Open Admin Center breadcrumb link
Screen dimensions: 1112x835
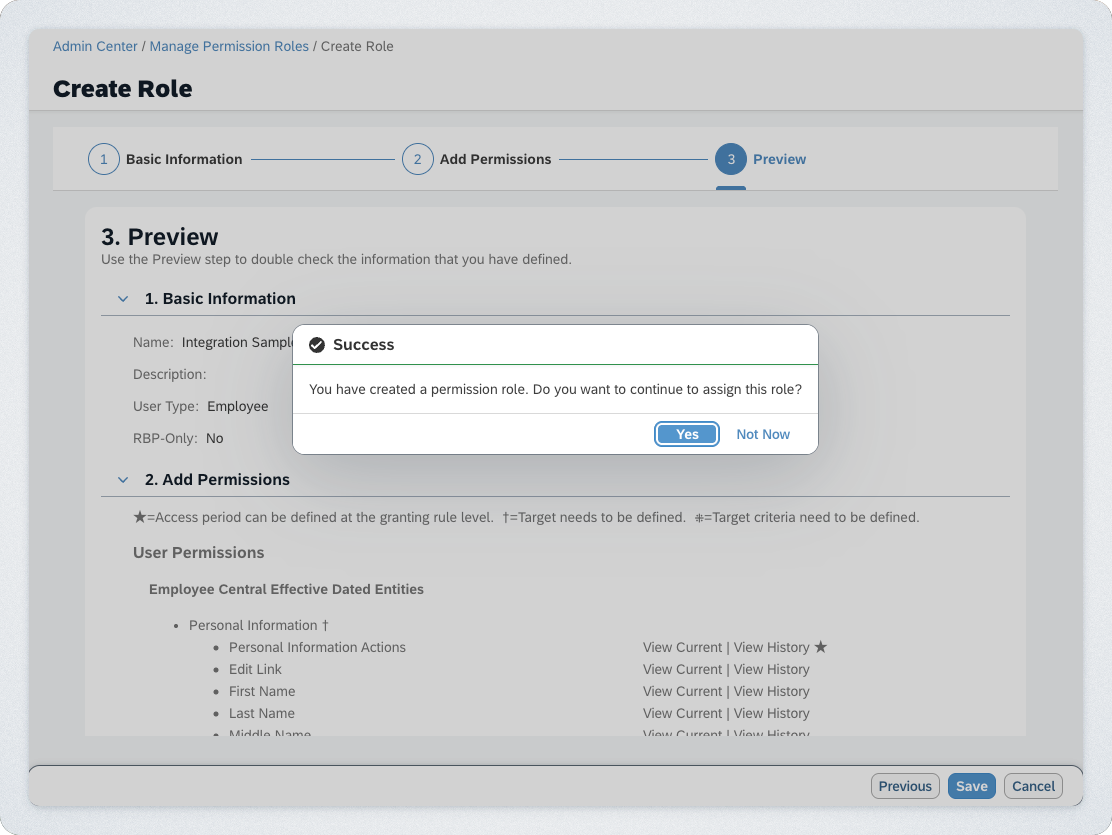click(x=95, y=46)
